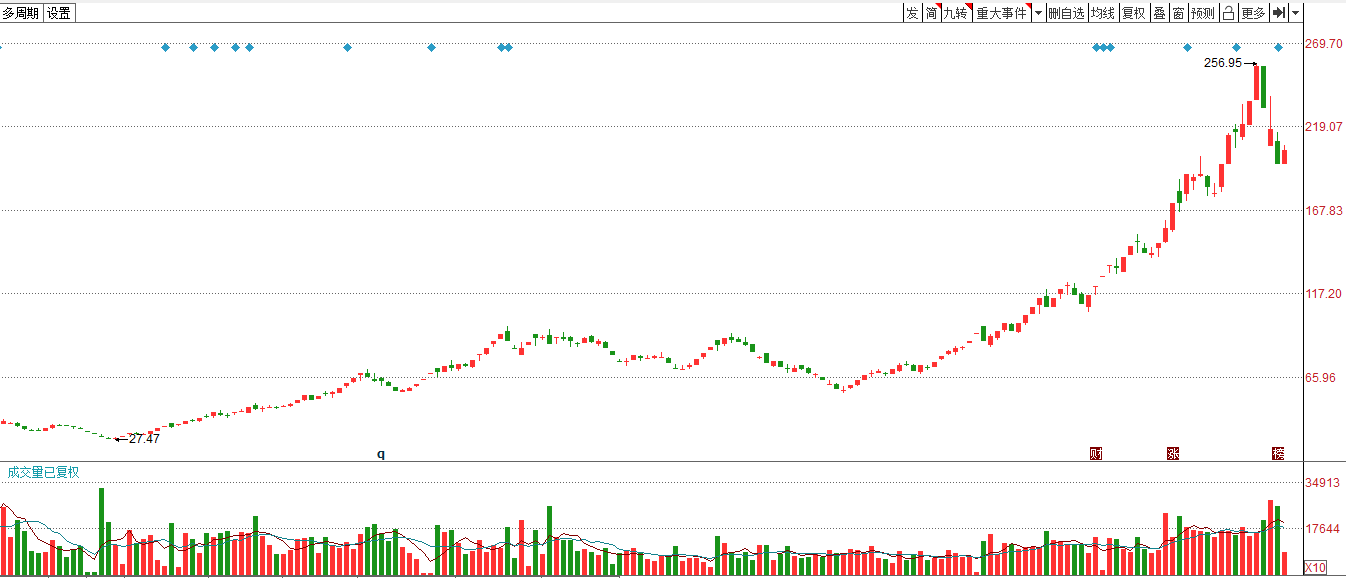The height and width of the screenshot is (578, 1346).
Task: Click the 34913 volume axis value
Action: tap(1323, 483)
